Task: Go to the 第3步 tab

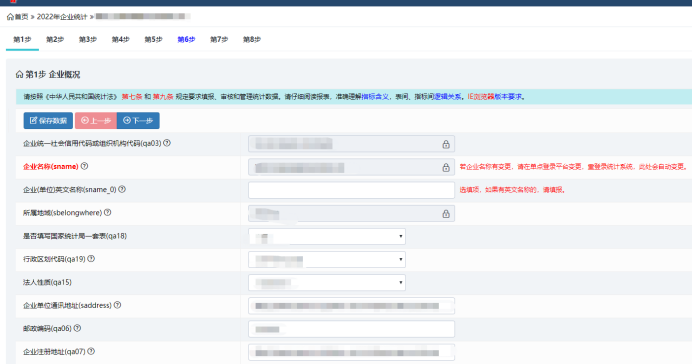Action: [x=87, y=39]
